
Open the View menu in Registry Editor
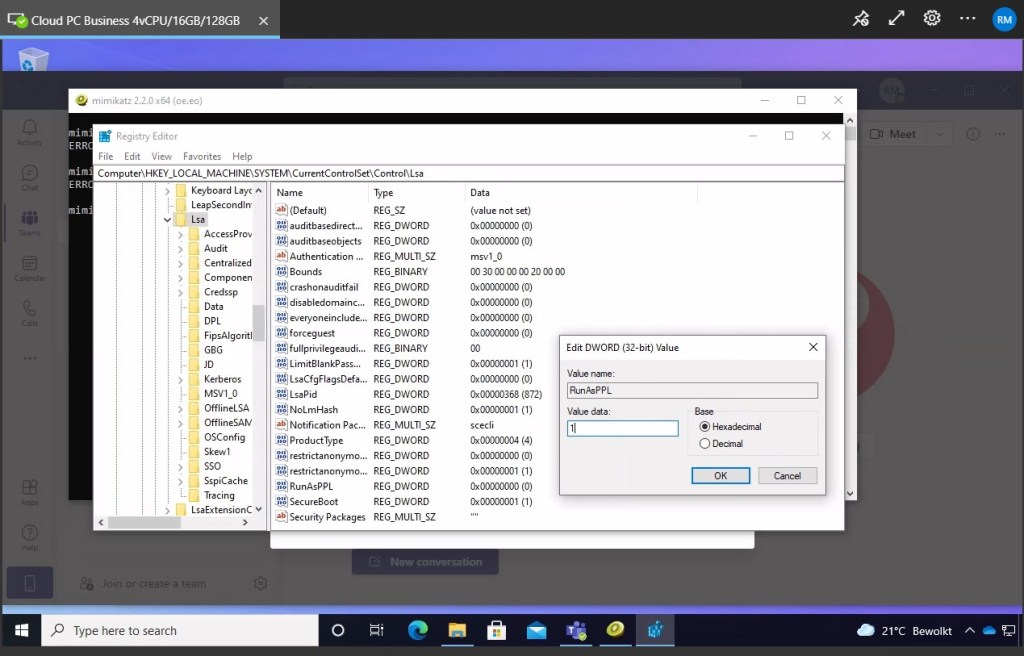(x=161, y=156)
